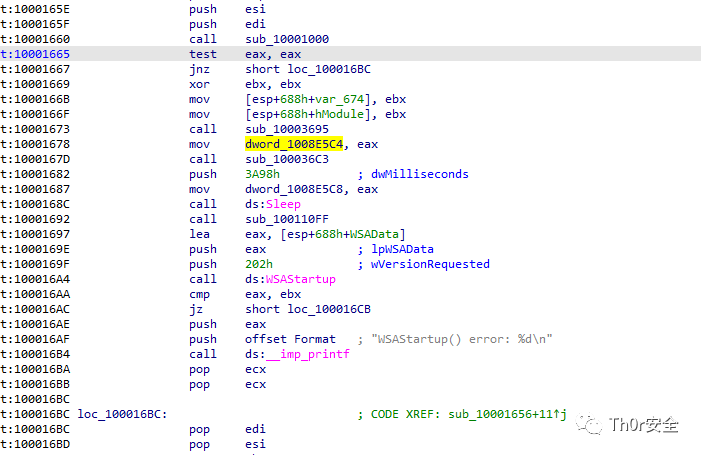Click the lea mnemonic
The width and height of the screenshot is (701, 455).
pos(199,234)
